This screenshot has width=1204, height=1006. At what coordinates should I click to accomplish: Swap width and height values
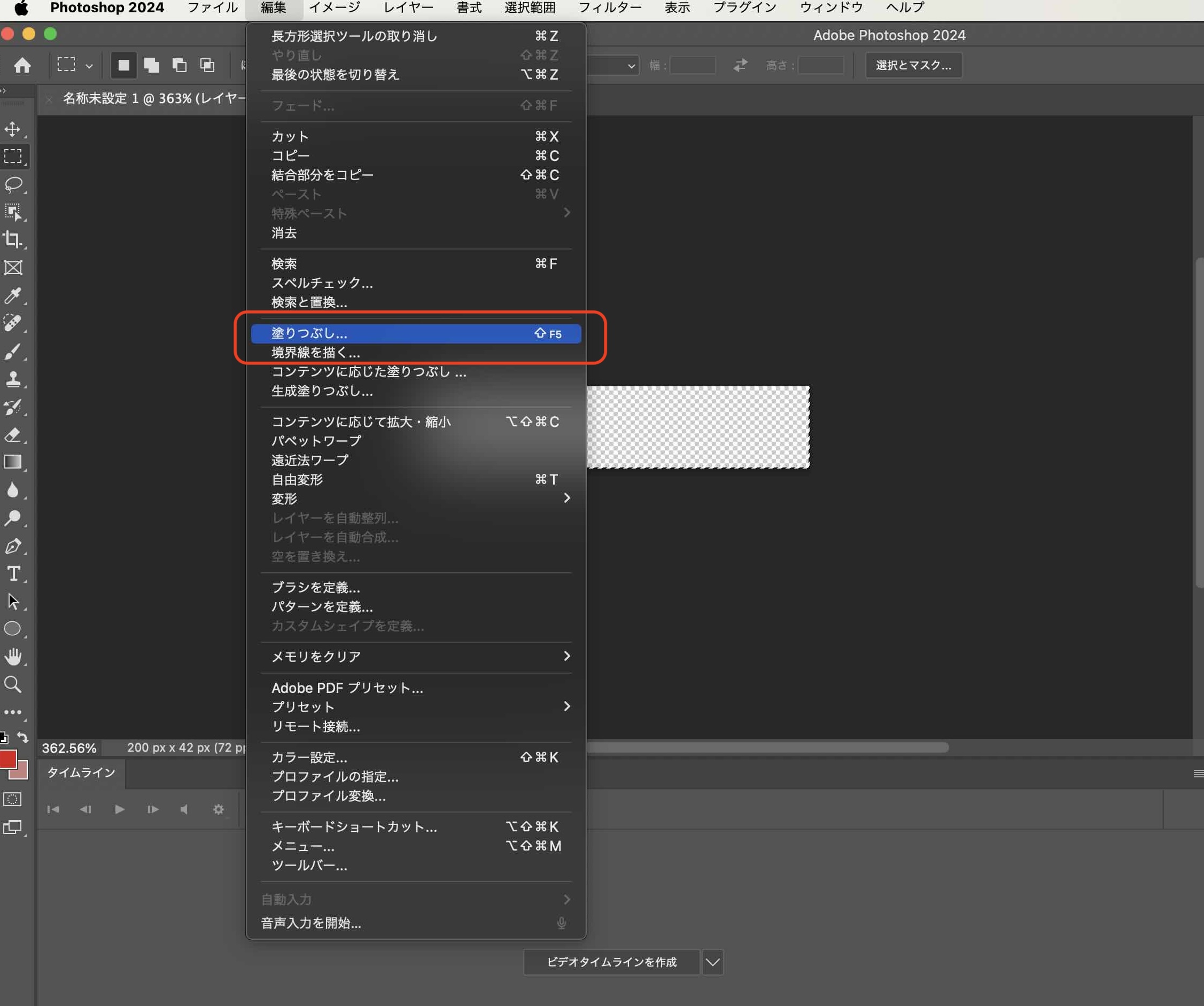[740, 65]
